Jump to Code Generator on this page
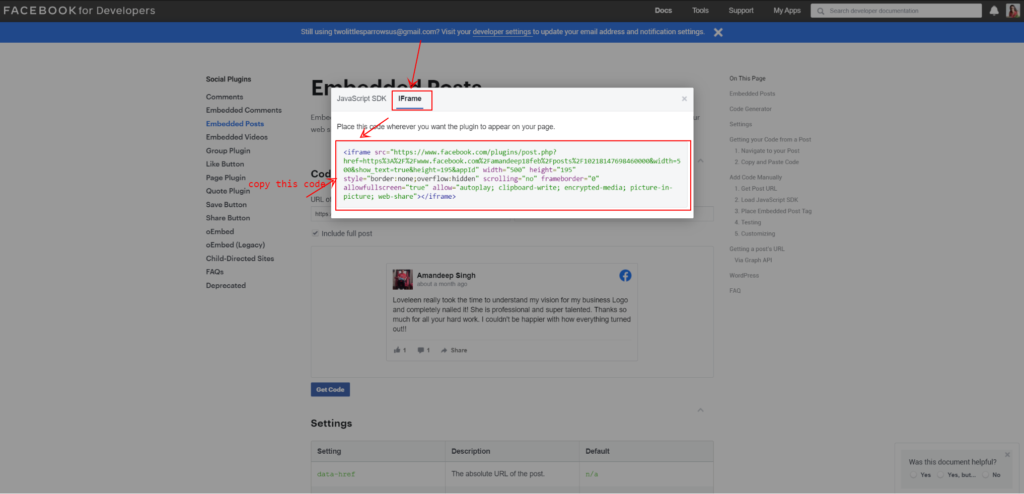This screenshot has height=494, width=1024. point(750,109)
